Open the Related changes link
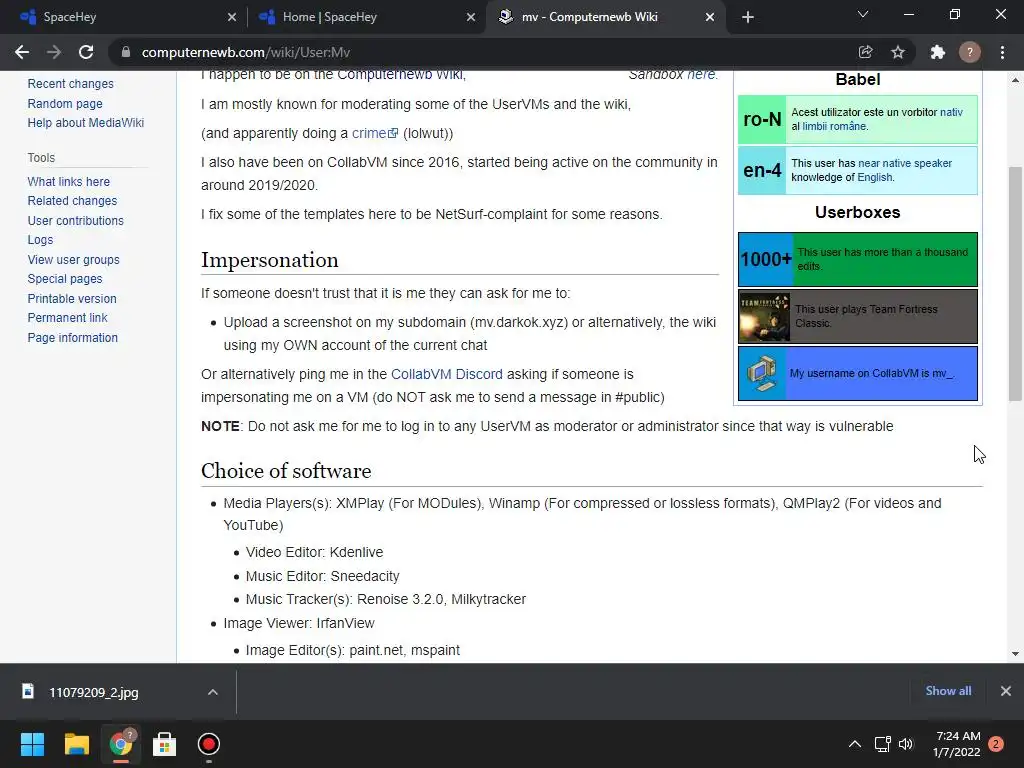1024x768 pixels. 72,200
